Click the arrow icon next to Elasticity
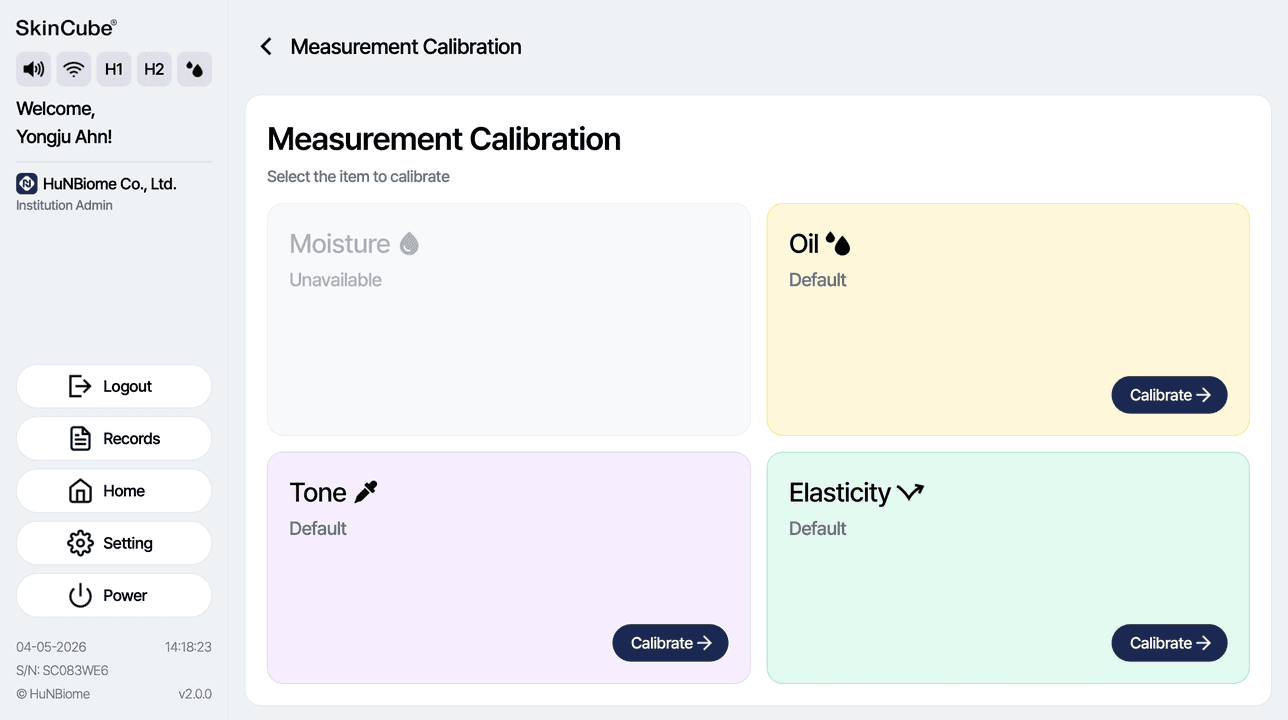This screenshot has height=720, width=1288. pos(910,492)
